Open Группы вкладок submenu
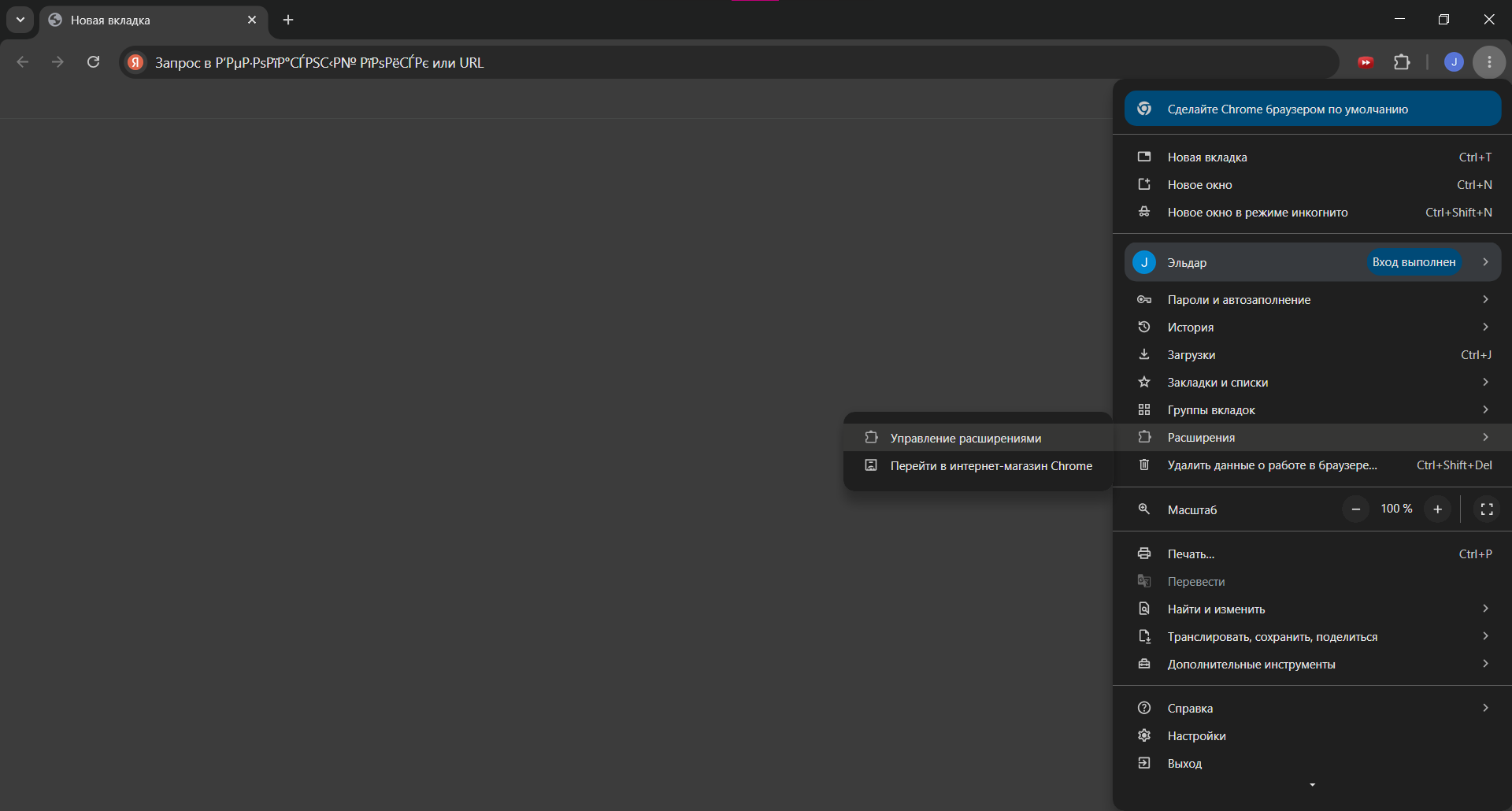Viewport: 1512px width, 811px height. (x=1313, y=409)
